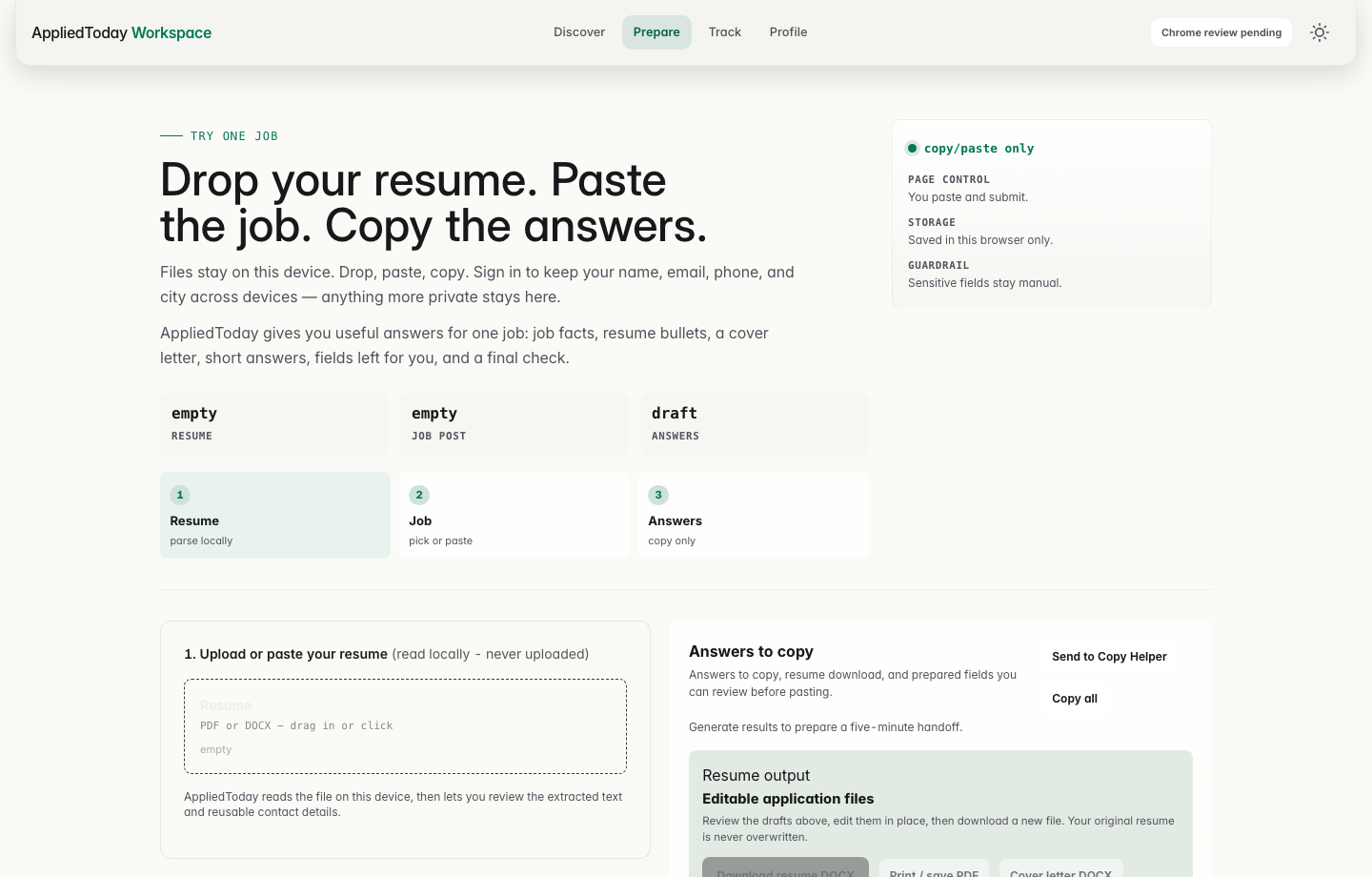Image resolution: width=1372 pixels, height=877 pixels.
Task: Click the Chrome review pending badge
Action: coord(1221,32)
